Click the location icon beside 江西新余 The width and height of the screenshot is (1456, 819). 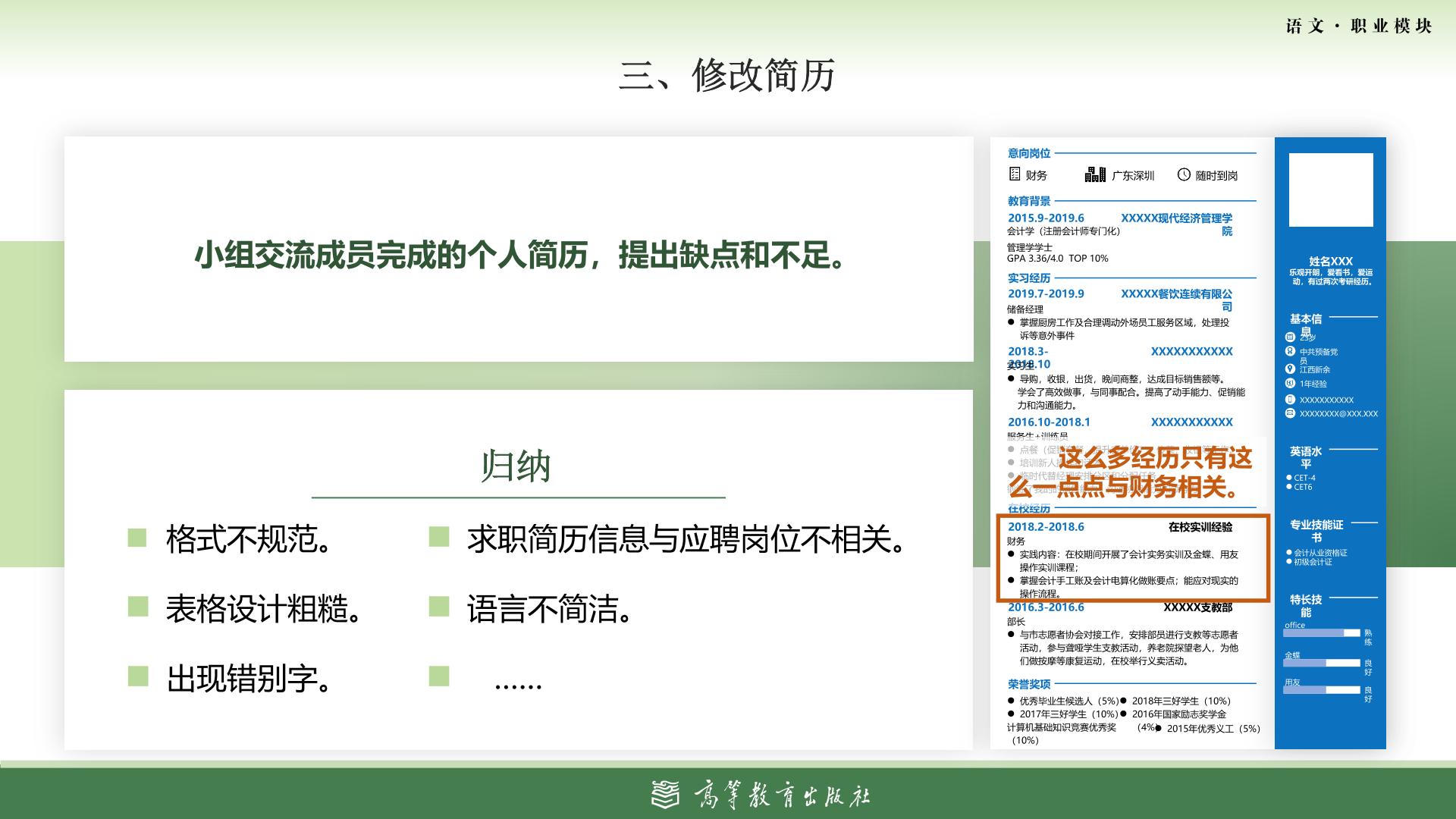pos(1290,369)
